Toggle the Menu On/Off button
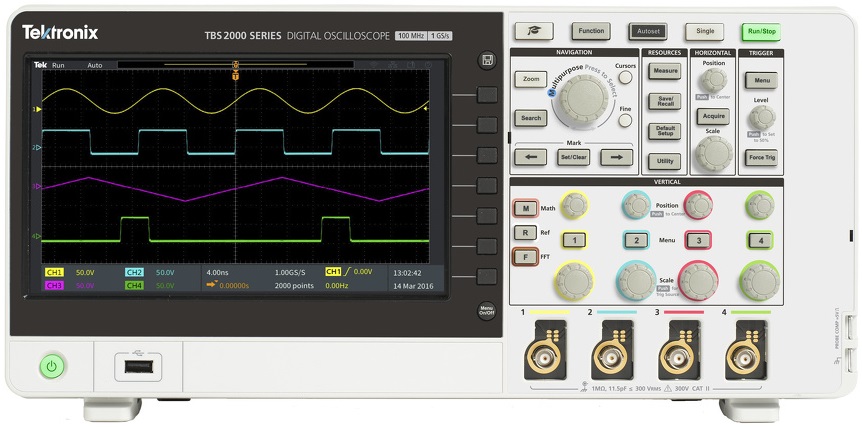Viewport: 862px width, 427px height. (x=487, y=310)
